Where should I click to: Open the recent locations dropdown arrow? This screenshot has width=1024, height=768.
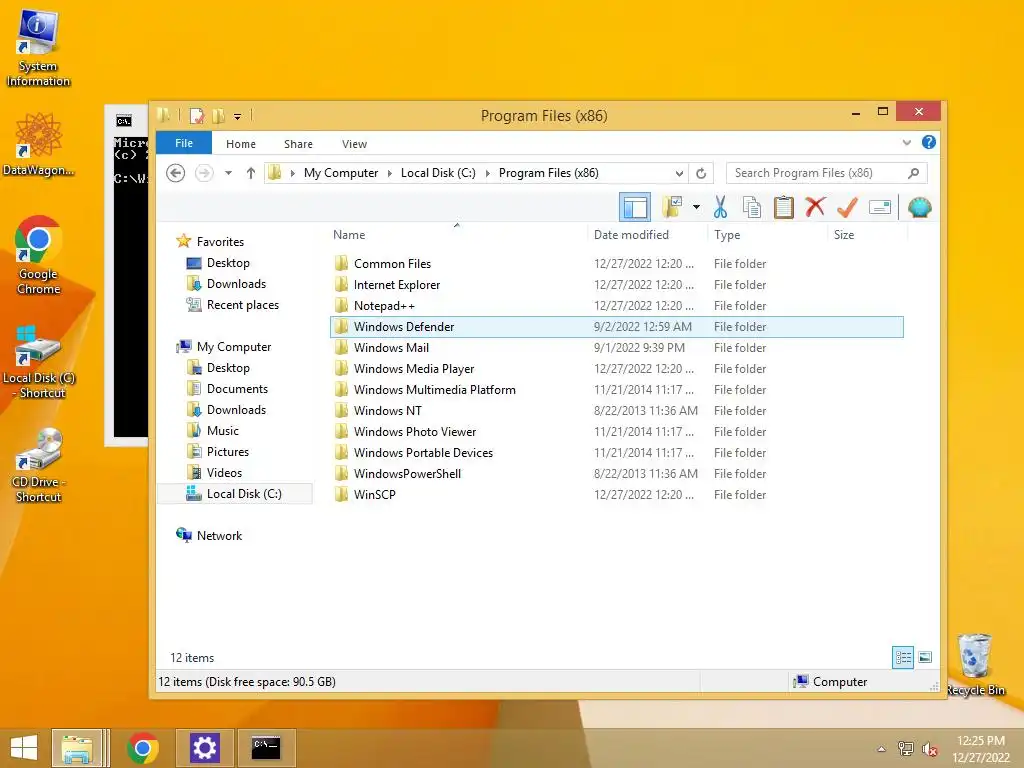(x=229, y=173)
